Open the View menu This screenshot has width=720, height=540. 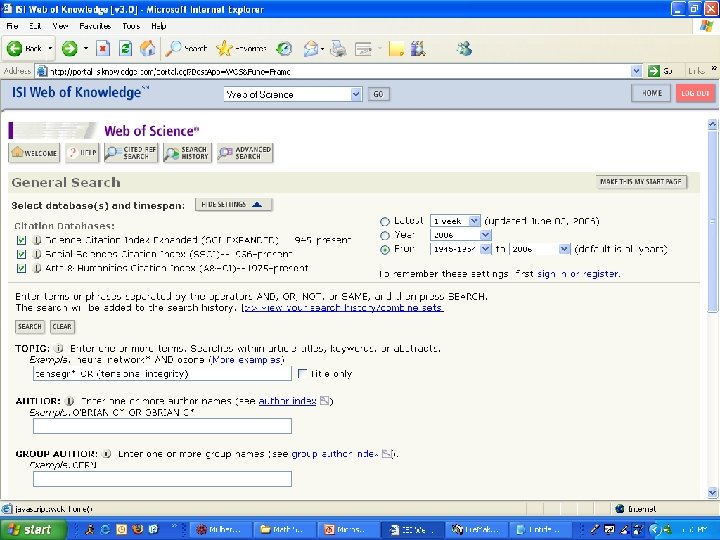[60, 26]
